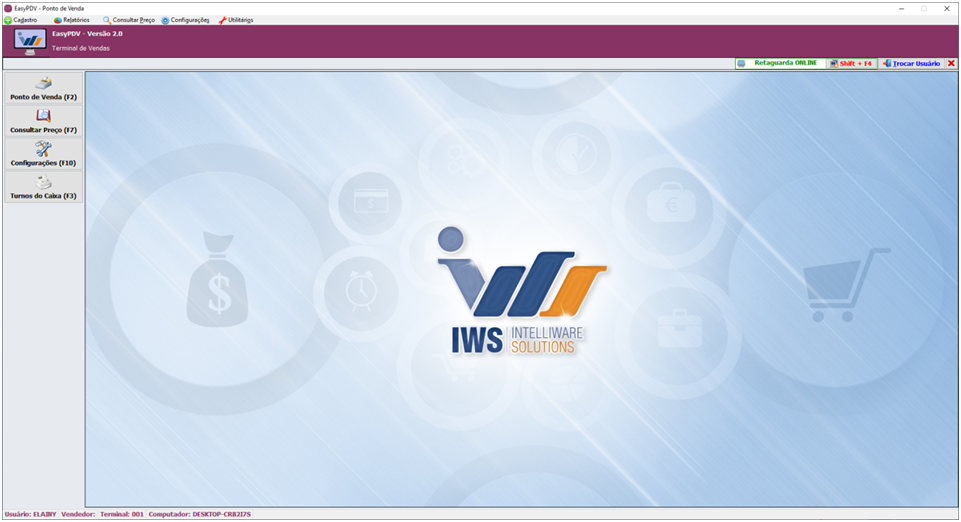The image size is (961, 522).
Task: Click Trocar Usuário to switch user
Action: point(912,63)
